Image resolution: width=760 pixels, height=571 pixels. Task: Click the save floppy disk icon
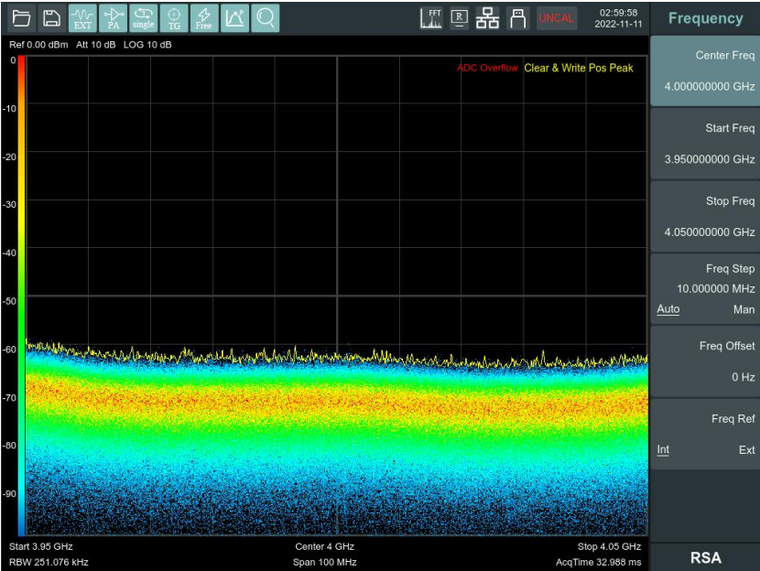point(51,18)
